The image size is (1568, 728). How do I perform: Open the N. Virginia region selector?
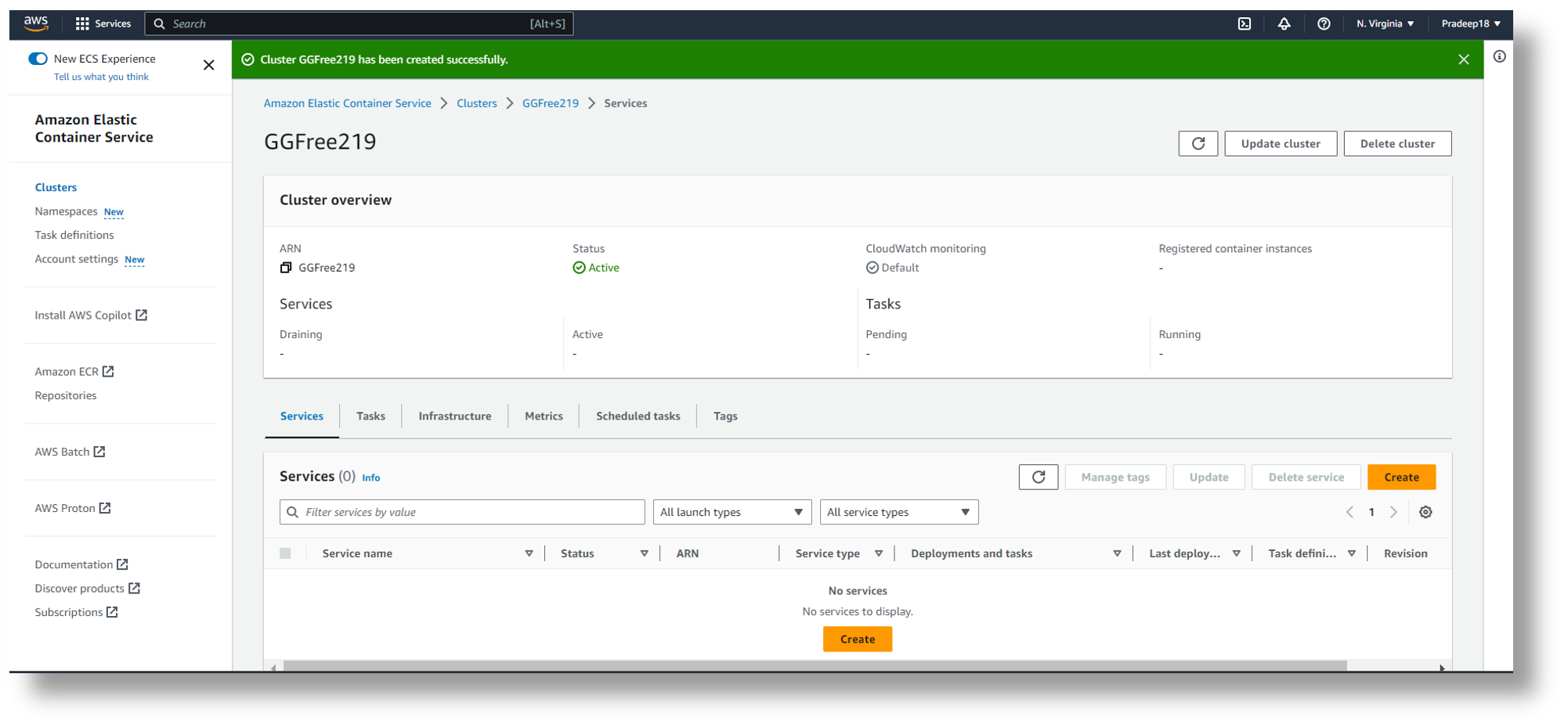1385,23
